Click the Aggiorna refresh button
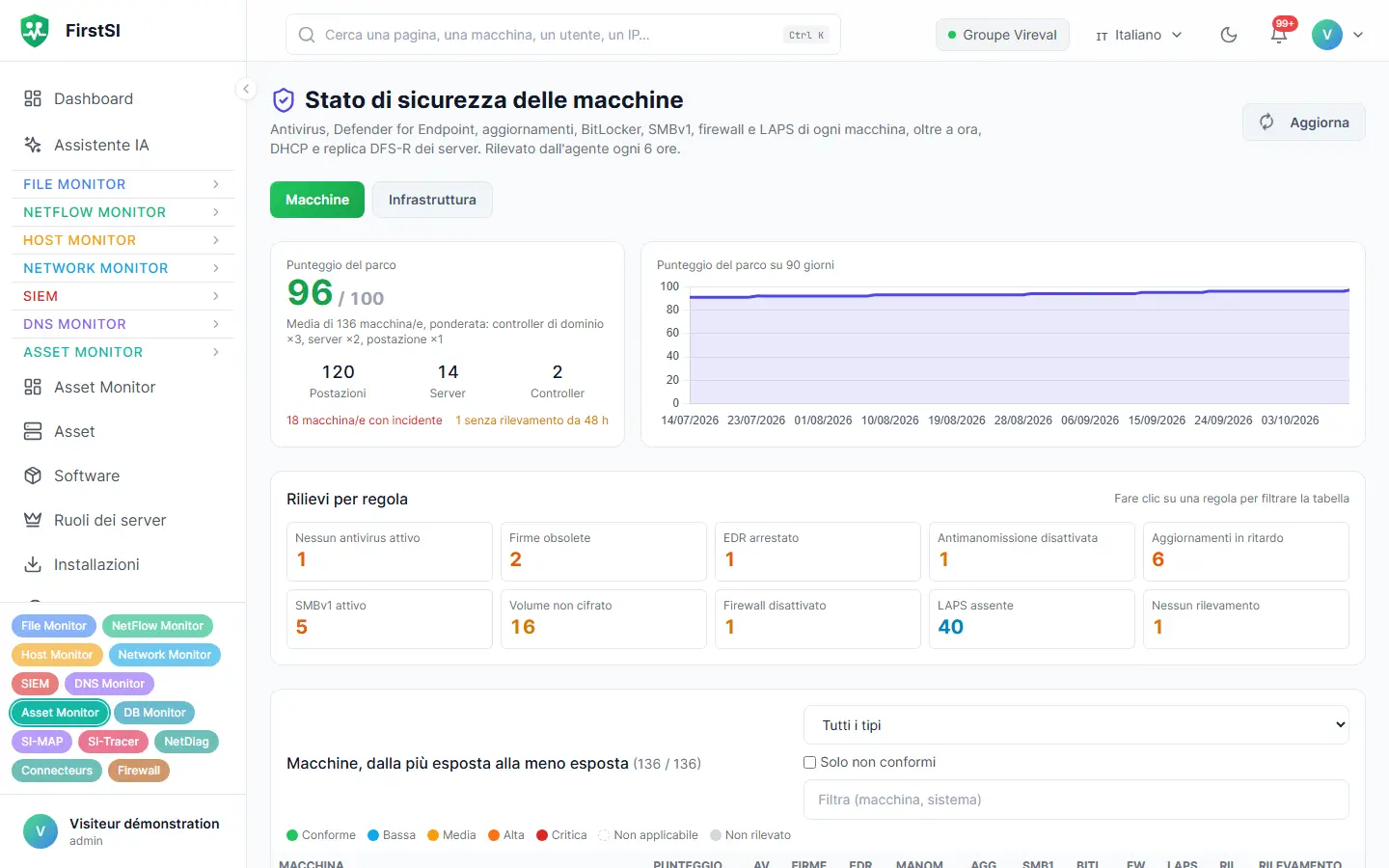 tap(1304, 122)
